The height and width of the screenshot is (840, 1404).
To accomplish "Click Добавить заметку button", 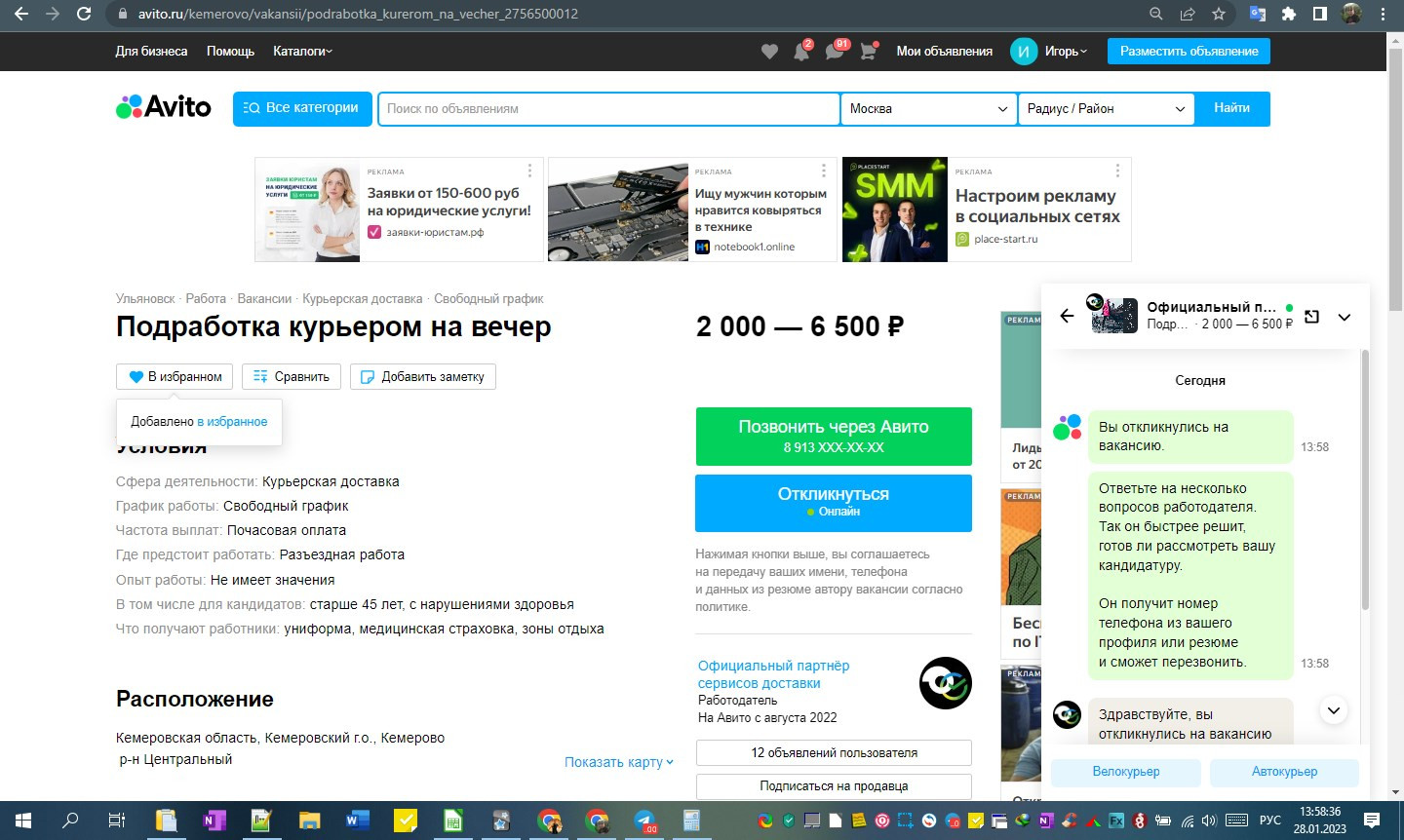I will tap(423, 377).
